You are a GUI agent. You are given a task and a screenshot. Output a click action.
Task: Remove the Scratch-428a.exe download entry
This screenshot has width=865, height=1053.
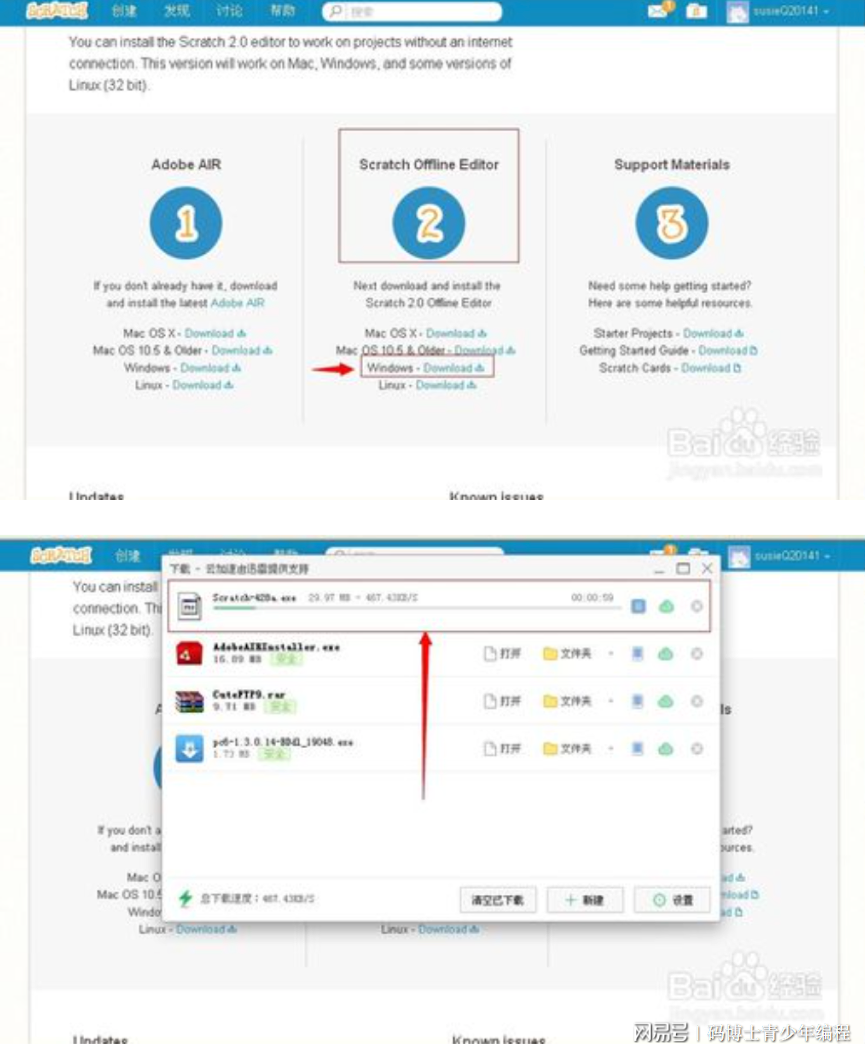[696, 606]
